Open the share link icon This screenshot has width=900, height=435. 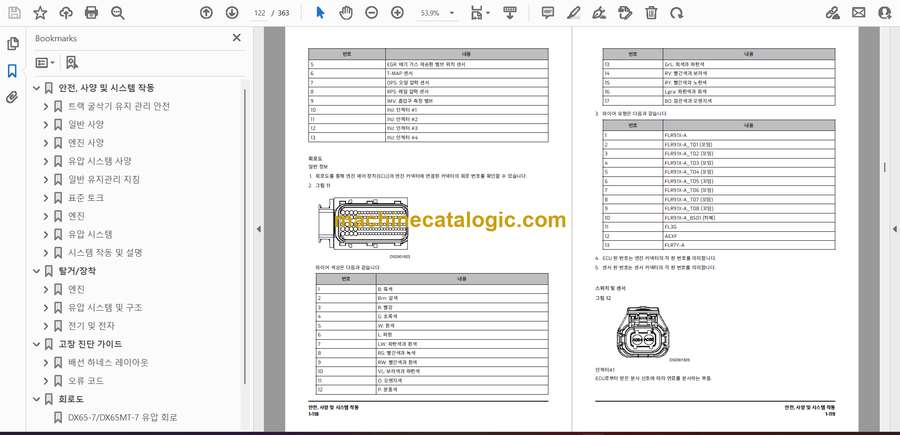pos(833,13)
